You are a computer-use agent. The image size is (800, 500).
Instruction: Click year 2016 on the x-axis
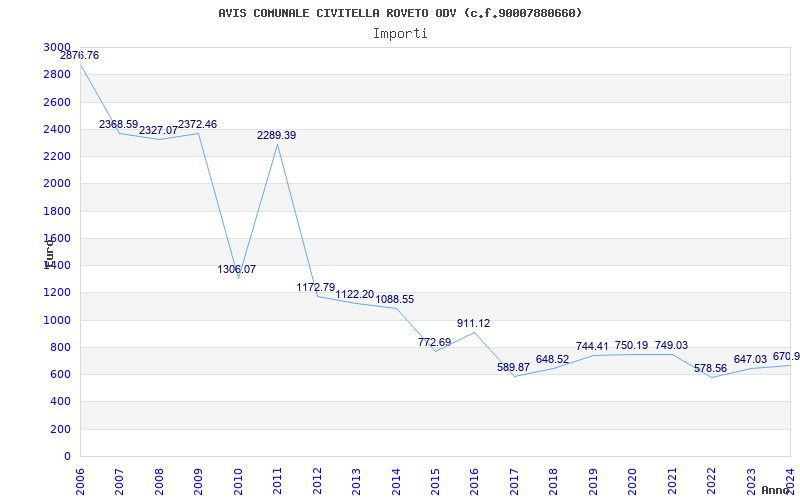click(474, 482)
